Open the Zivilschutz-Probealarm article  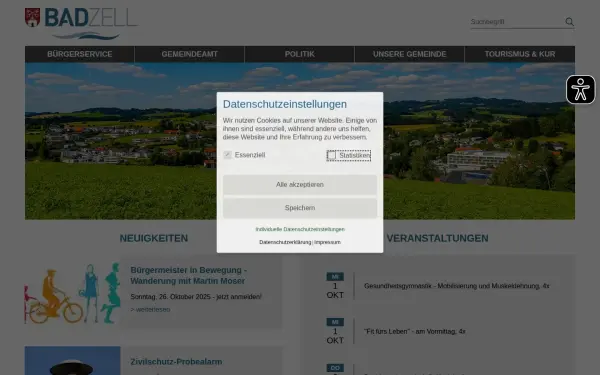[x=176, y=362]
